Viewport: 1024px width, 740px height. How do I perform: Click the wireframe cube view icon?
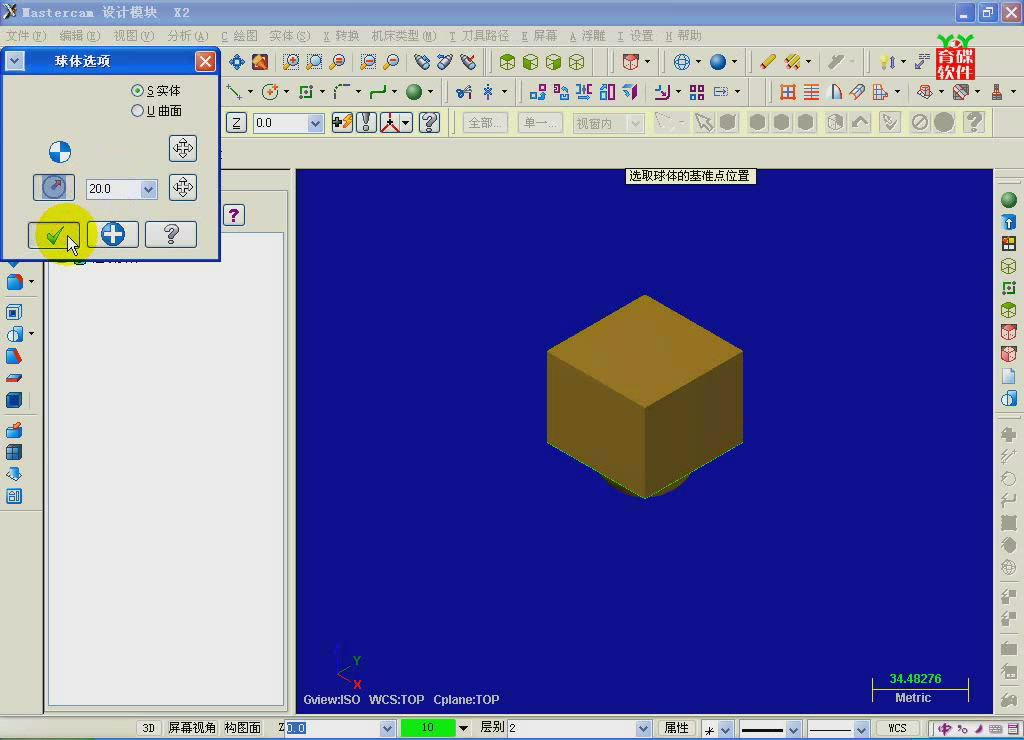[576, 62]
